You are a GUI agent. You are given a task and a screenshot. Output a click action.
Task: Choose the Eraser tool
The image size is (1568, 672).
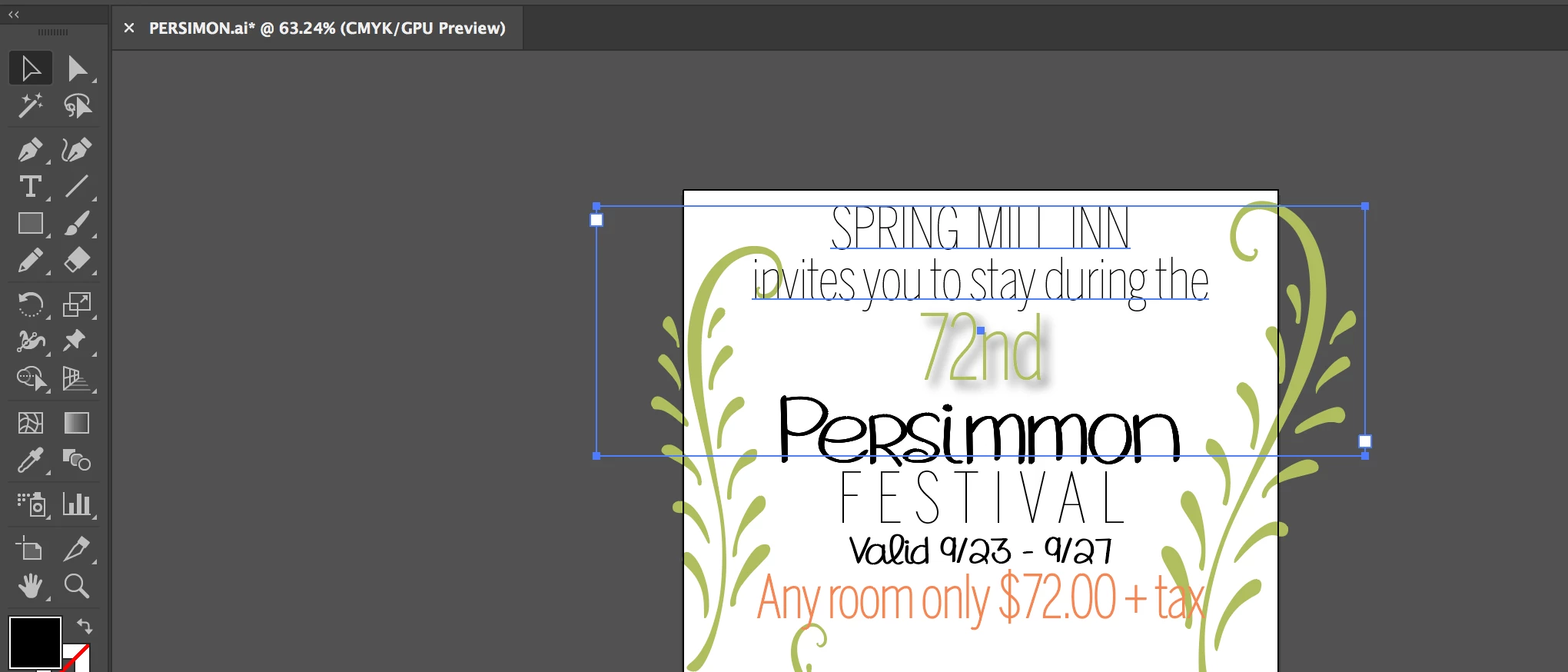tap(77, 261)
